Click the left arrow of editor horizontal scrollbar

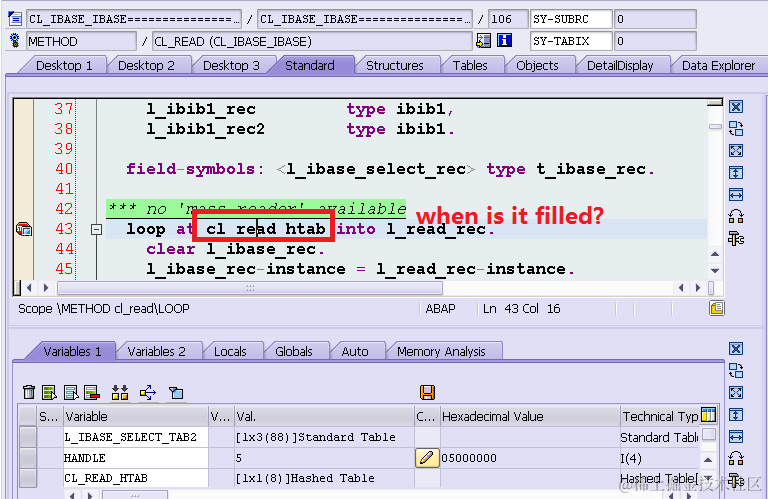[29, 288]
